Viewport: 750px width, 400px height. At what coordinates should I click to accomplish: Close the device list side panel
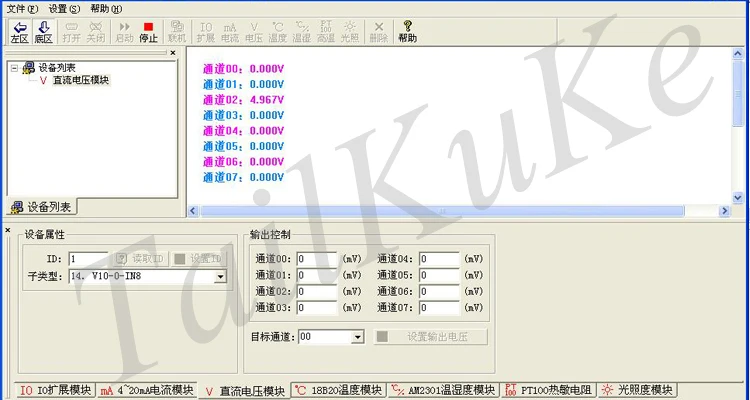coord(173,53)
